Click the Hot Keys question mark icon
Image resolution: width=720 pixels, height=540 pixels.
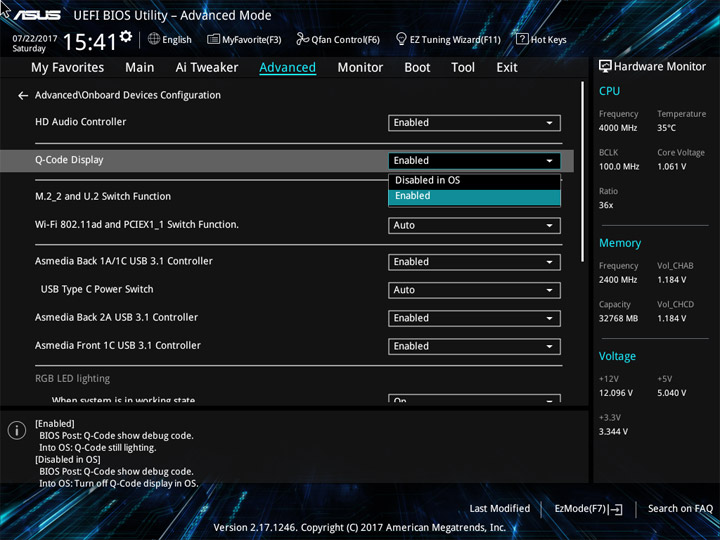point(522,39)
